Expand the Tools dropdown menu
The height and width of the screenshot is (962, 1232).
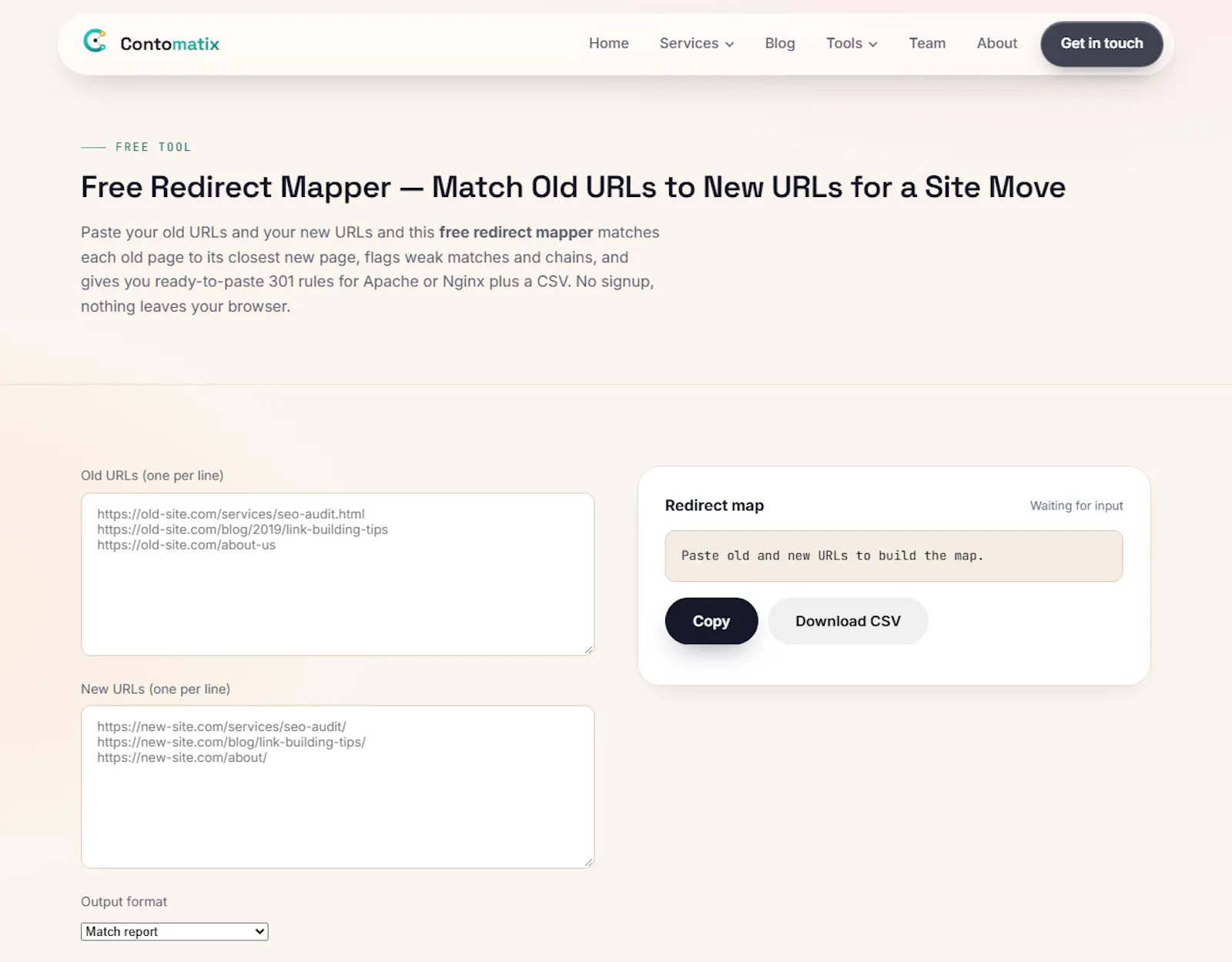pos(852,43)
